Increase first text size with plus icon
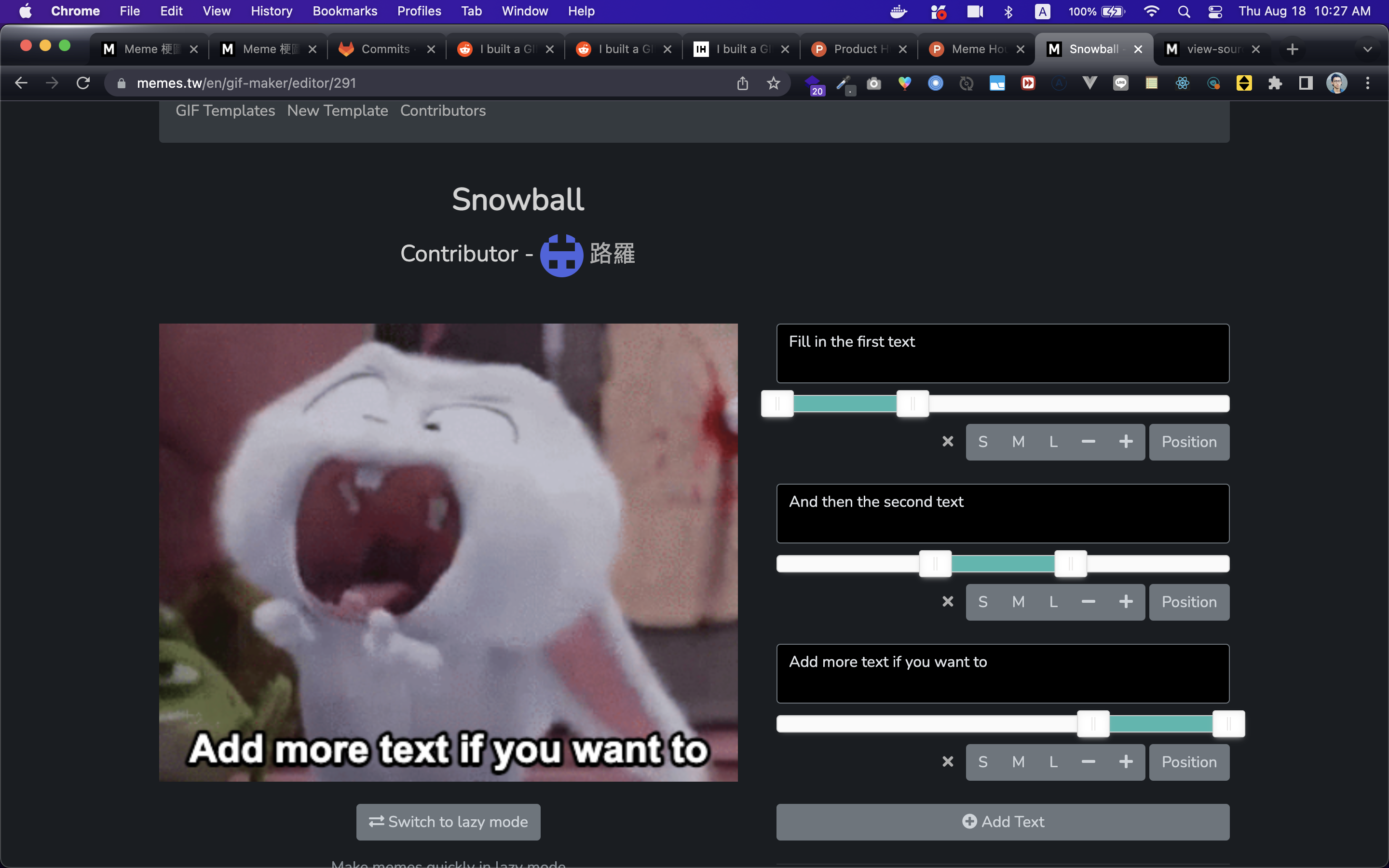This screenshot has height=868, width=1389. 1126,441
